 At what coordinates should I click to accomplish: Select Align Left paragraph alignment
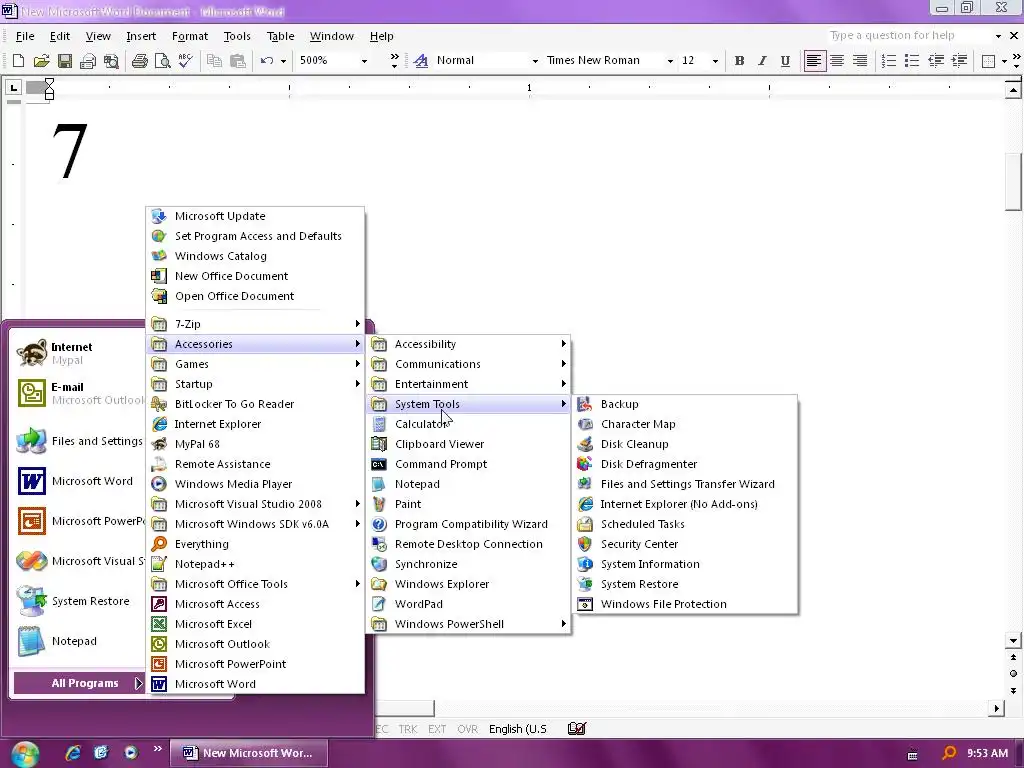point(814,61)
